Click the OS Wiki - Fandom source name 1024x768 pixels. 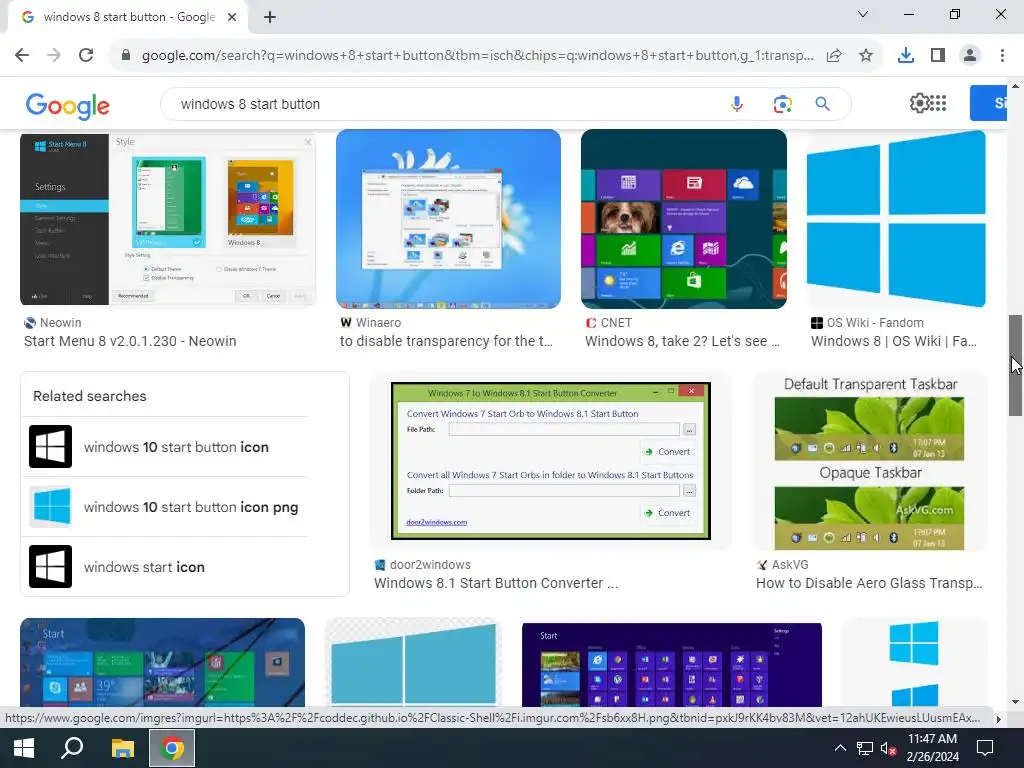coord(875,323)
